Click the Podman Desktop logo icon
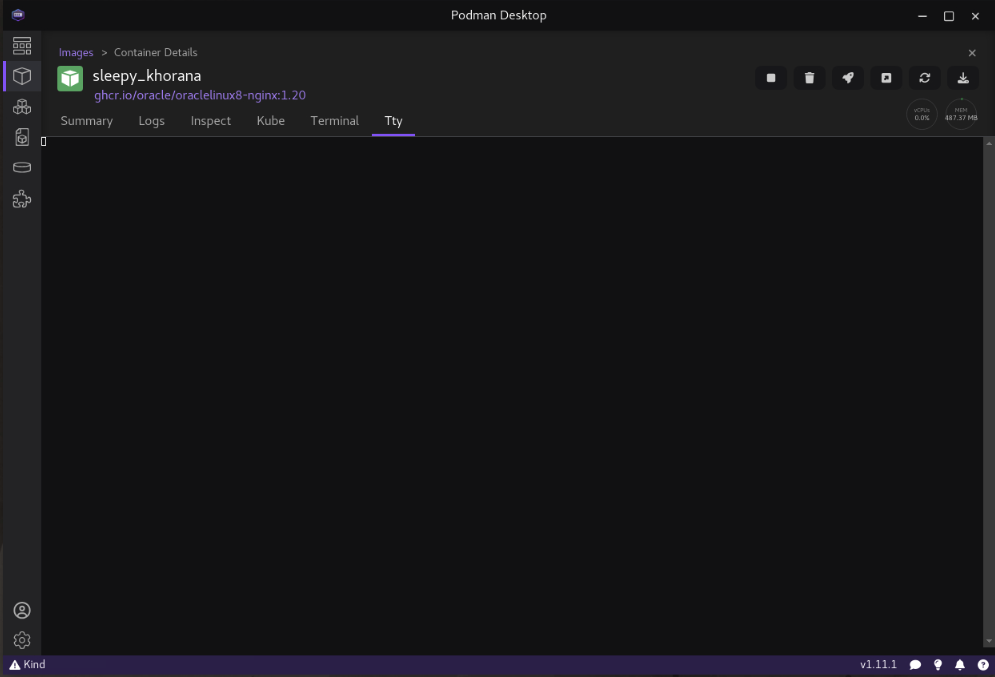Image resolution: width=995 pixels, height=677 pixels. tap(18, 15)
